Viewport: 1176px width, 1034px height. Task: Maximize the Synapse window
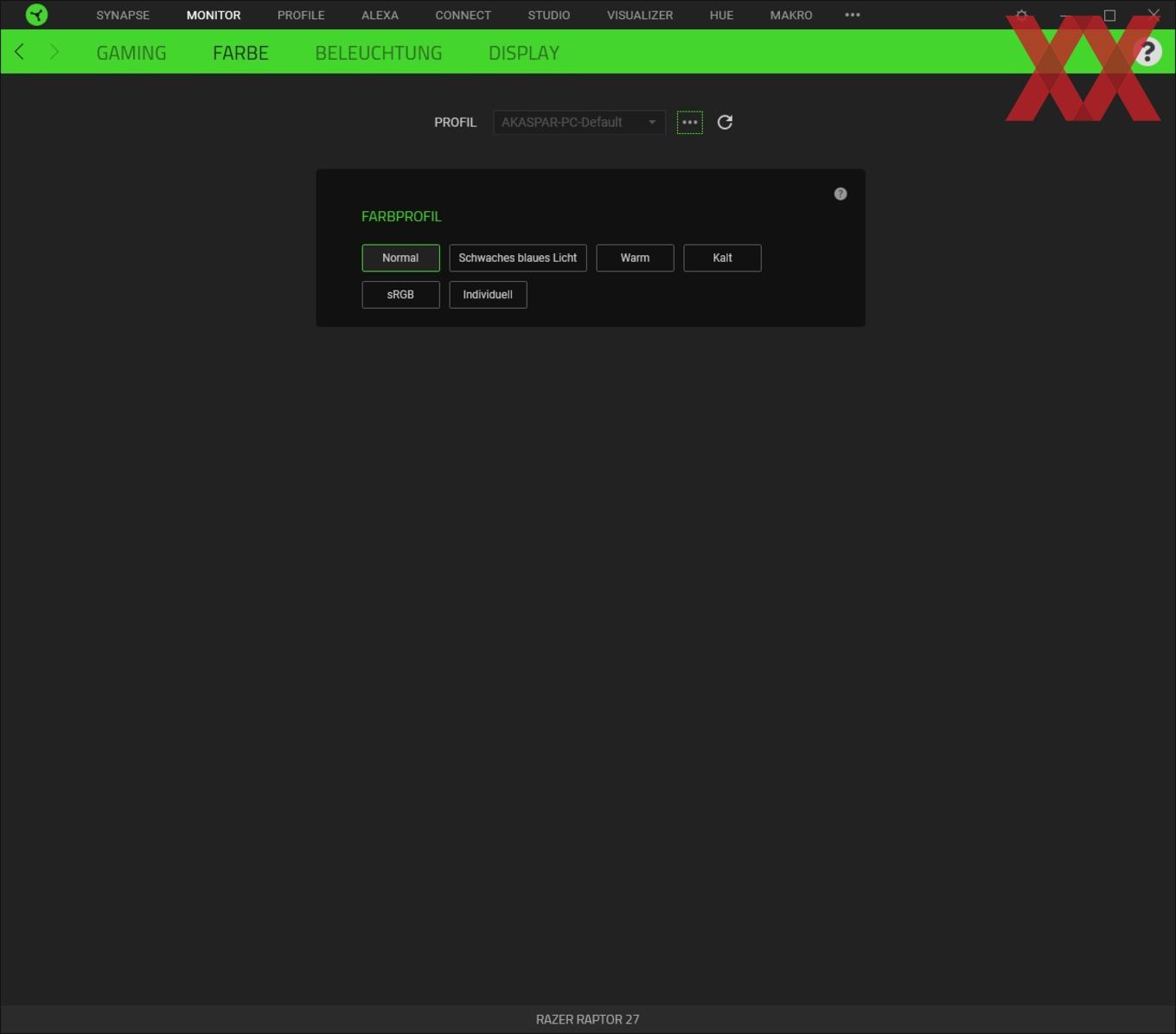(x=1109, y=15)
